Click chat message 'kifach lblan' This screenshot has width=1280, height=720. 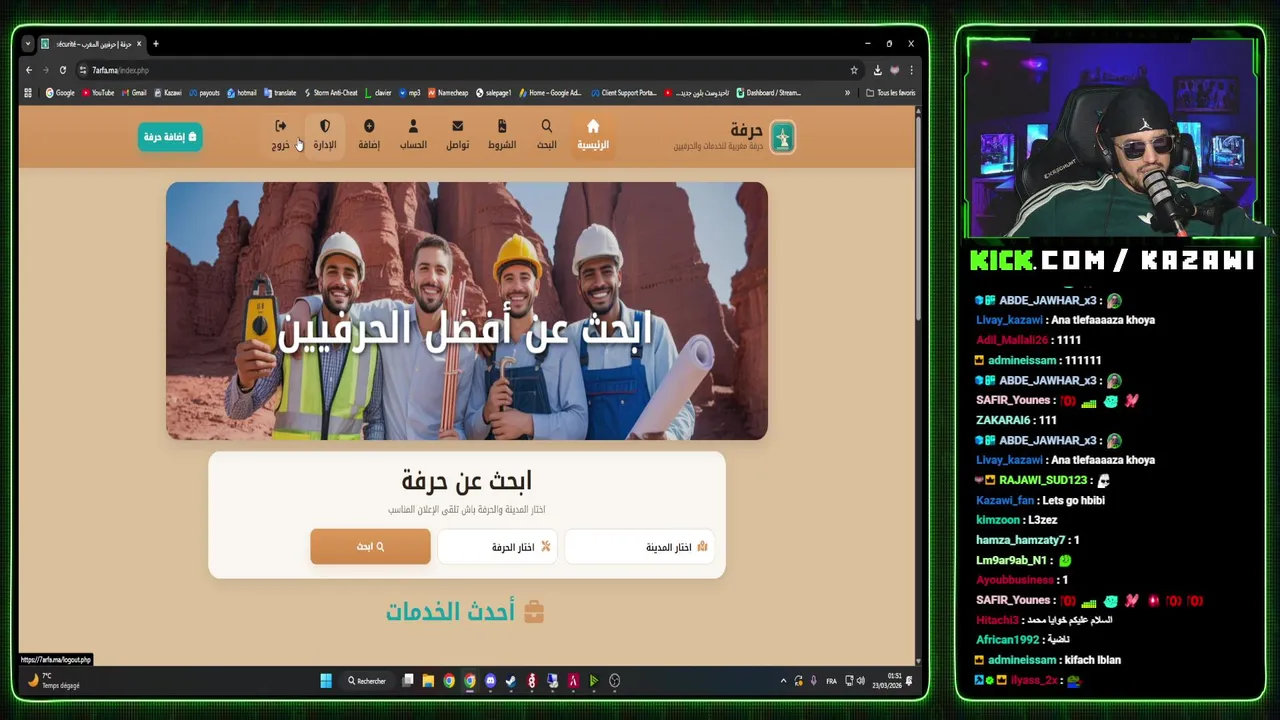[x=1093, y=660]
